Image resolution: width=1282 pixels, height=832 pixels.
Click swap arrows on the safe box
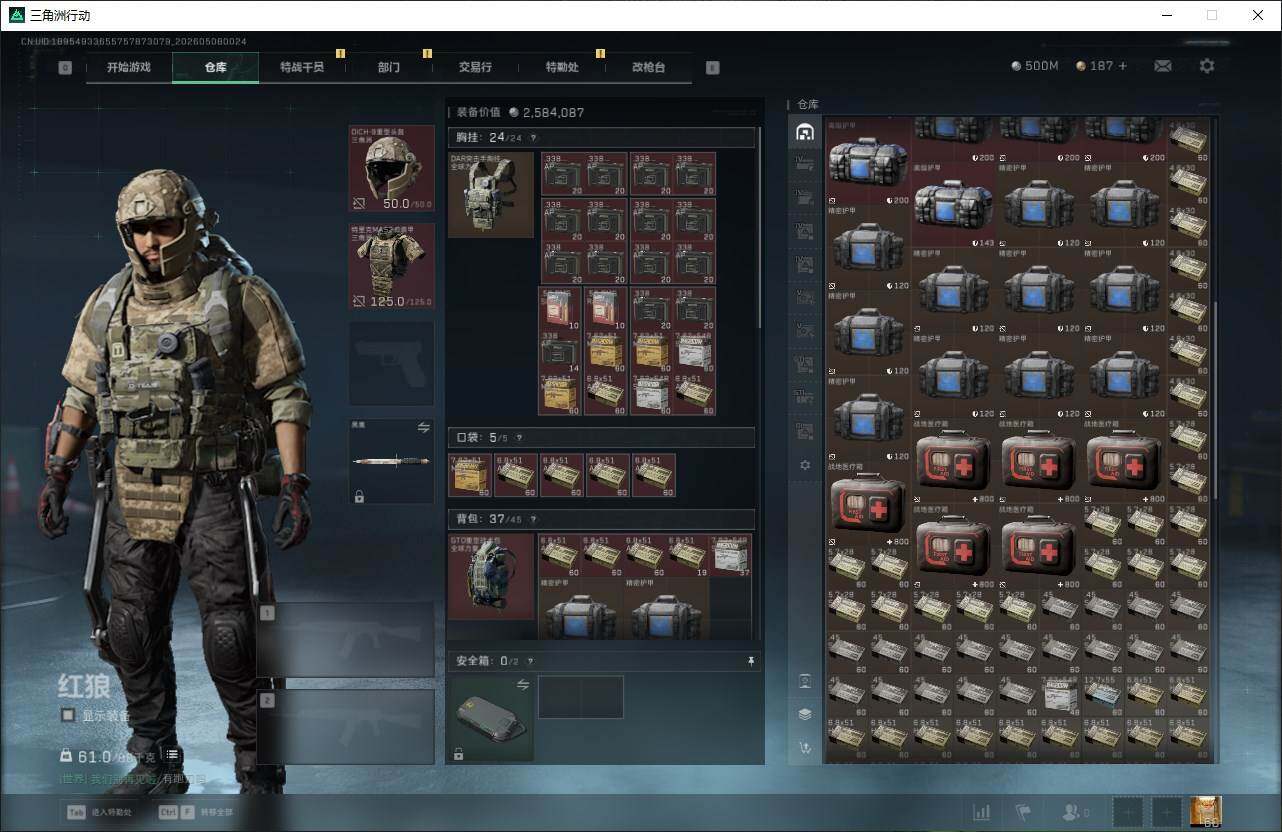[522, 685]
